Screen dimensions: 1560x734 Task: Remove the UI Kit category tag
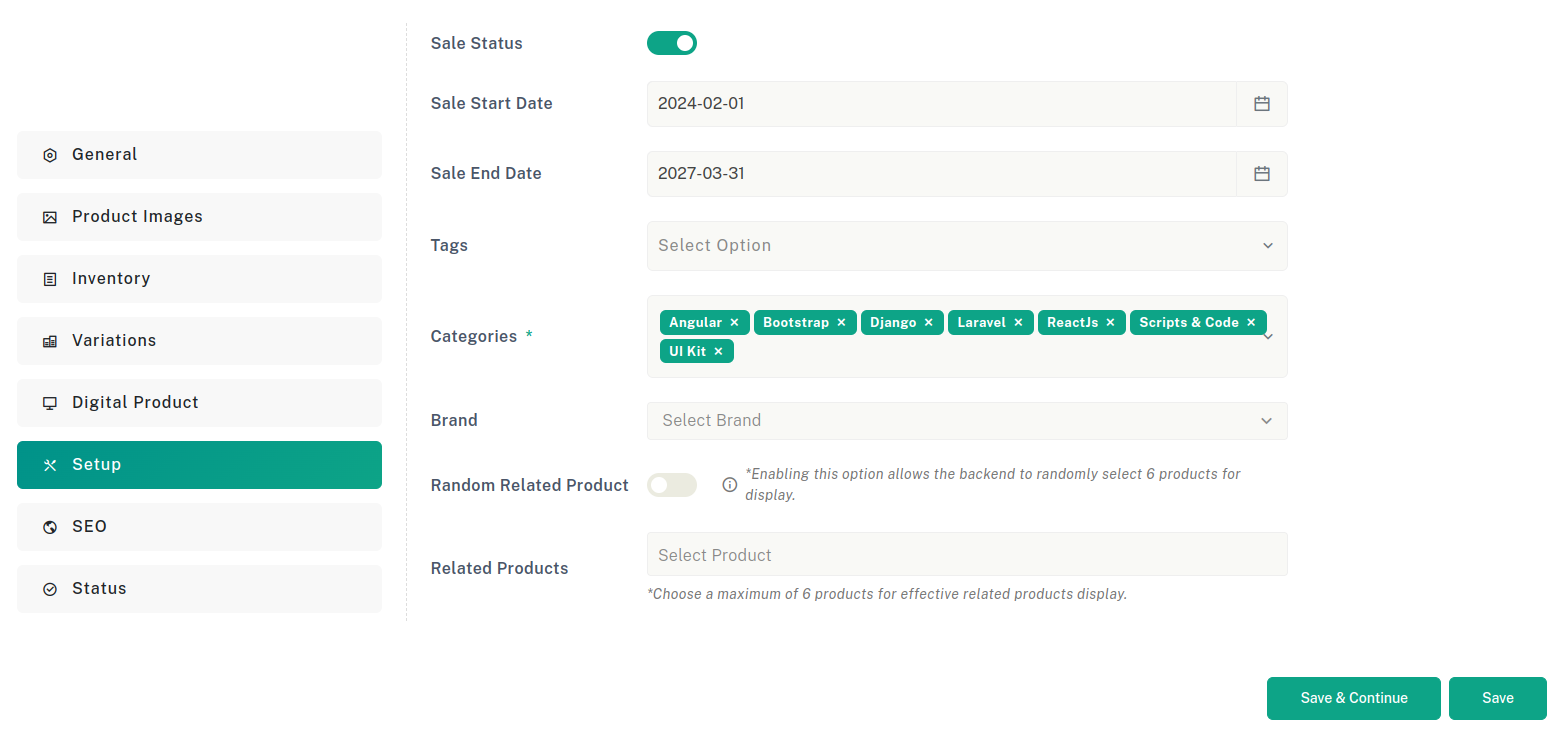click(x=718, y=352)
